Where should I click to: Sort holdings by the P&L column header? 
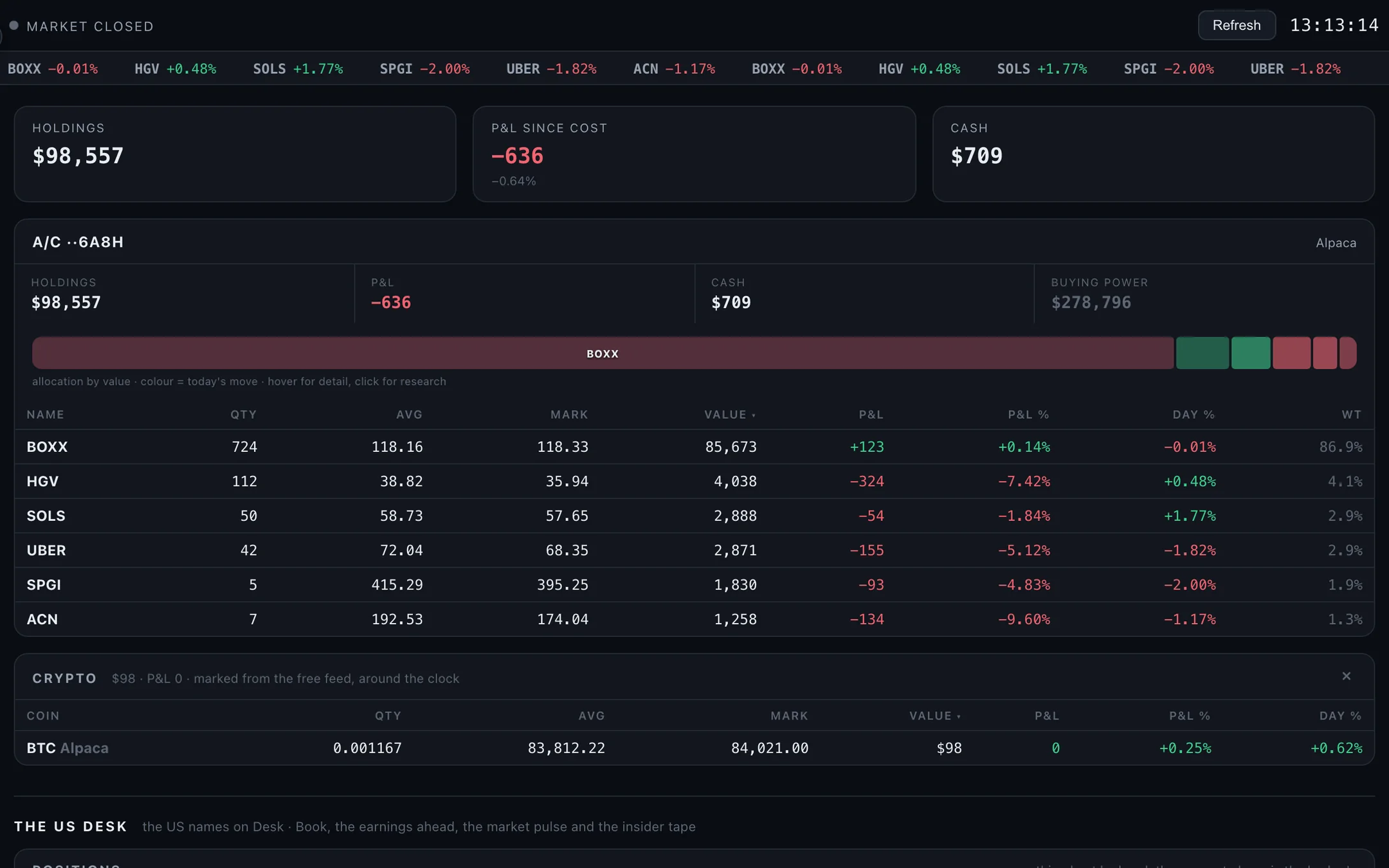pos(871,415)
